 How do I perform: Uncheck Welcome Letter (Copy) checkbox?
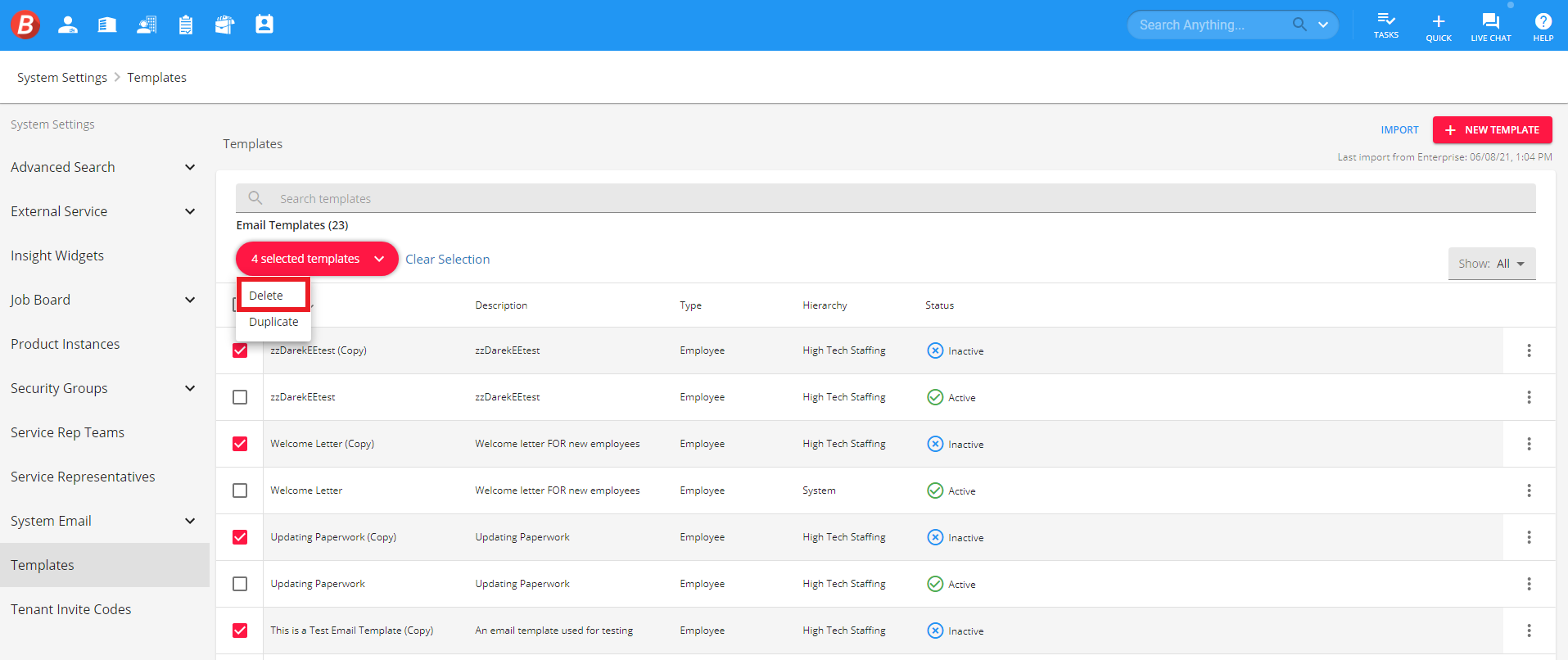click(x=240, y=444)
